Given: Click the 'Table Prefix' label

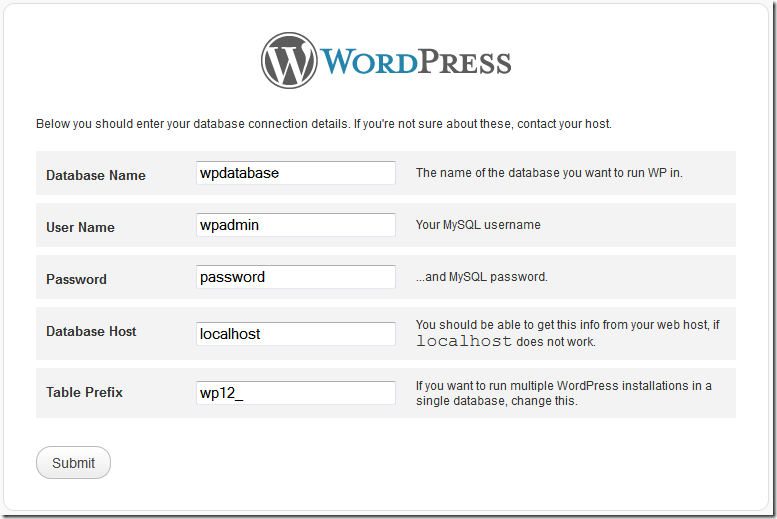Looking at the screenshot, I should [x=84, y=393].
